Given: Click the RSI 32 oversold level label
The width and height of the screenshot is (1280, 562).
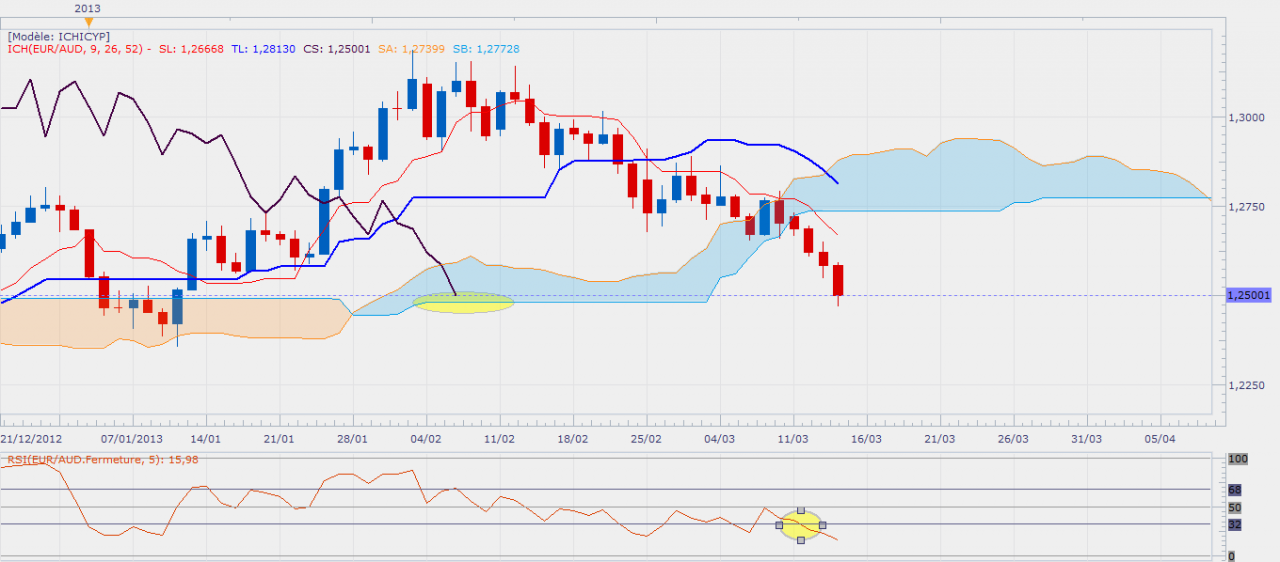Looking at the screenshot, I should coord(1234,524).
